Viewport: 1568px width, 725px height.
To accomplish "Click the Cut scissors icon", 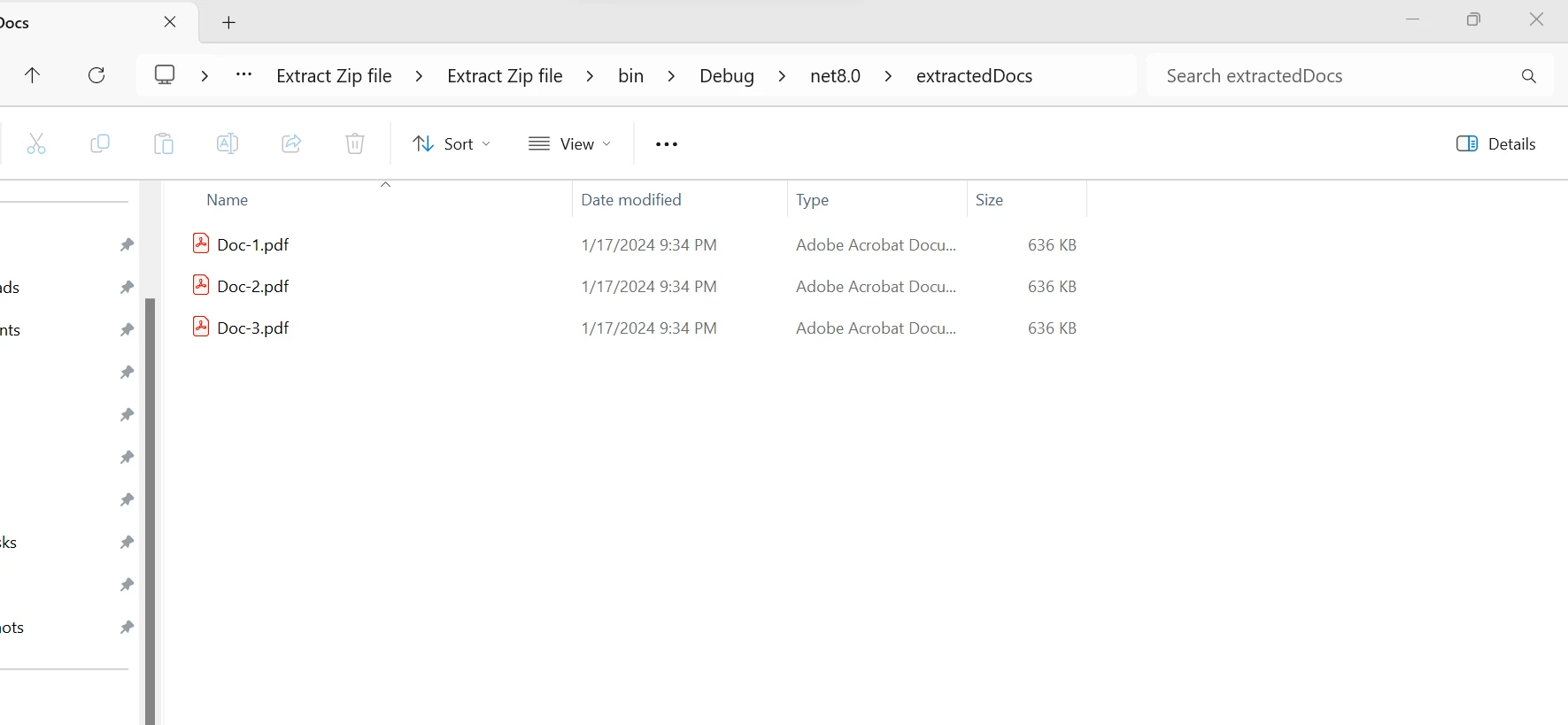I will pos(36,144).
